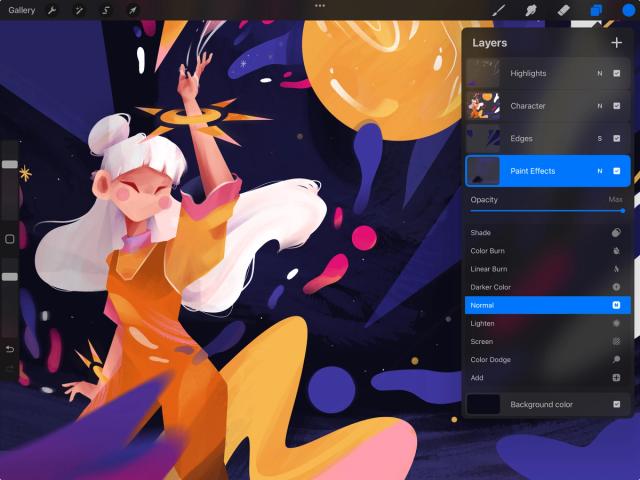The image size is (640, 480).
Task: Open the active color picker
Action: 629,10
